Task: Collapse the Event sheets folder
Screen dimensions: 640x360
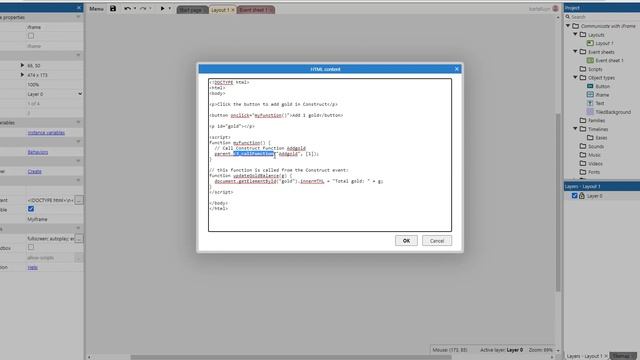Action: click(x=576, y=51)
